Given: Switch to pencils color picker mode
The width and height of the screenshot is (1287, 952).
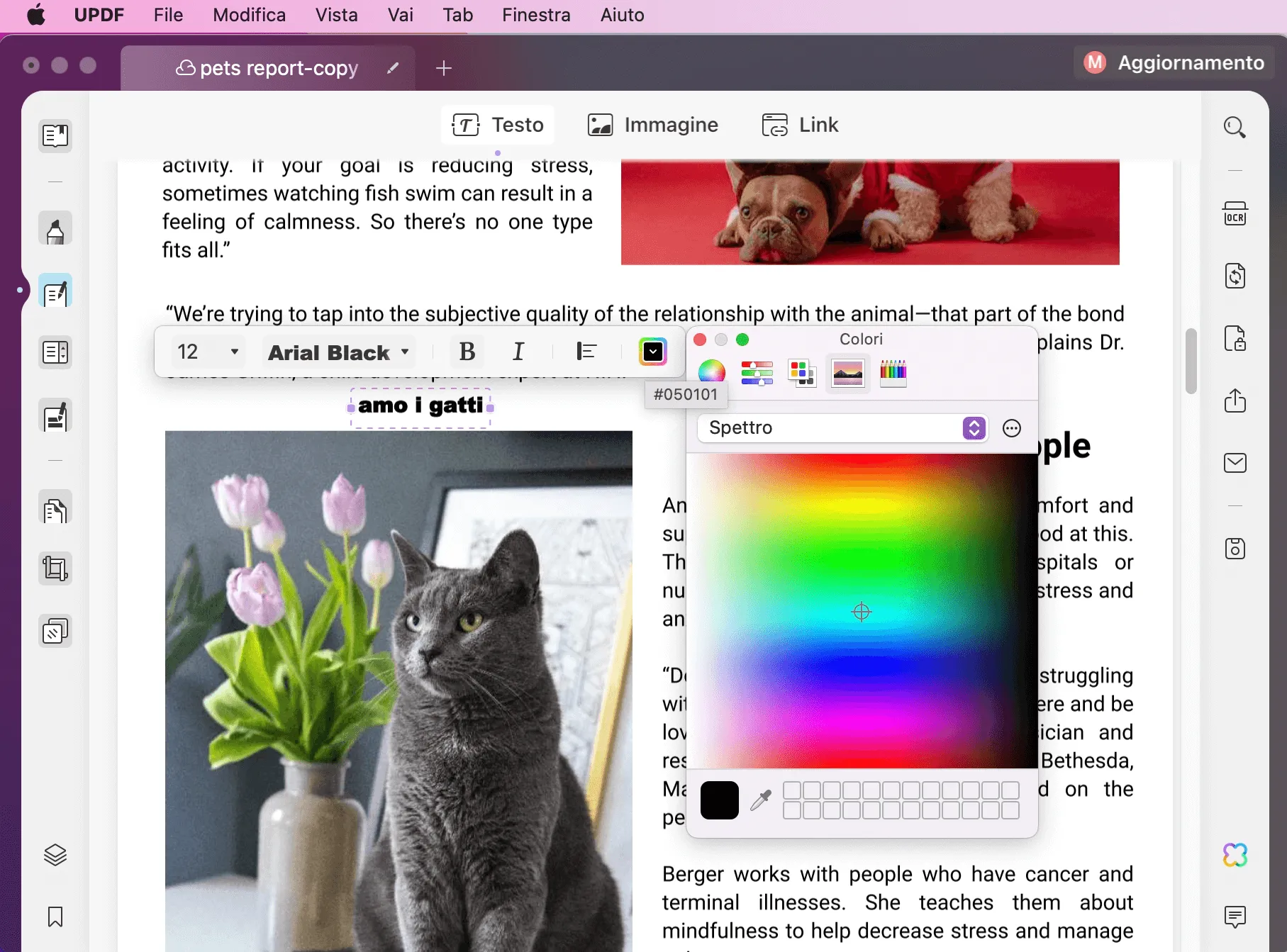Looking at the screenshot, I should pyautogui.click(x=893, y=372).
